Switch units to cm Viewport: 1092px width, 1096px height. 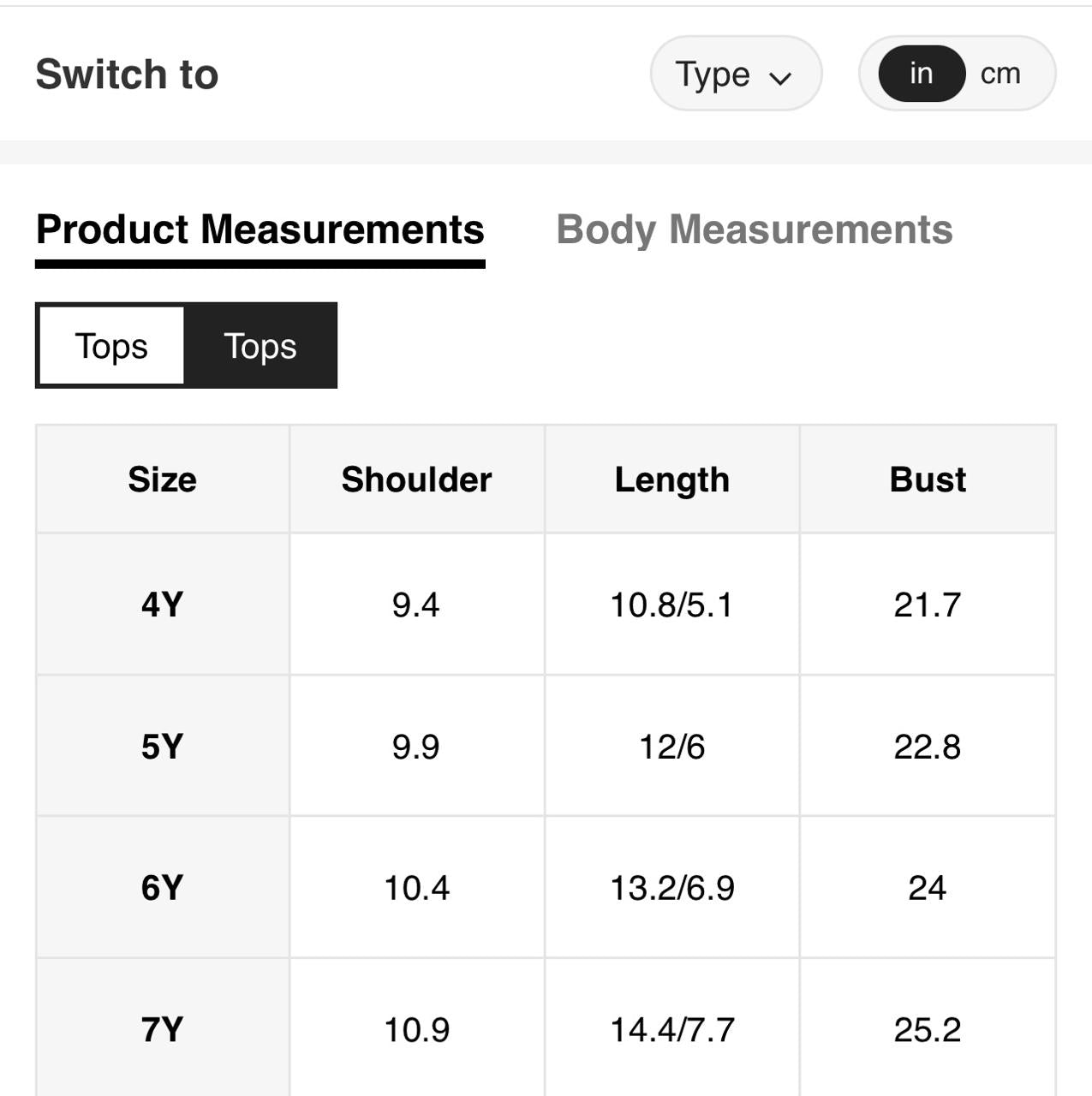pyautogui.click(x=1000, y=74)
